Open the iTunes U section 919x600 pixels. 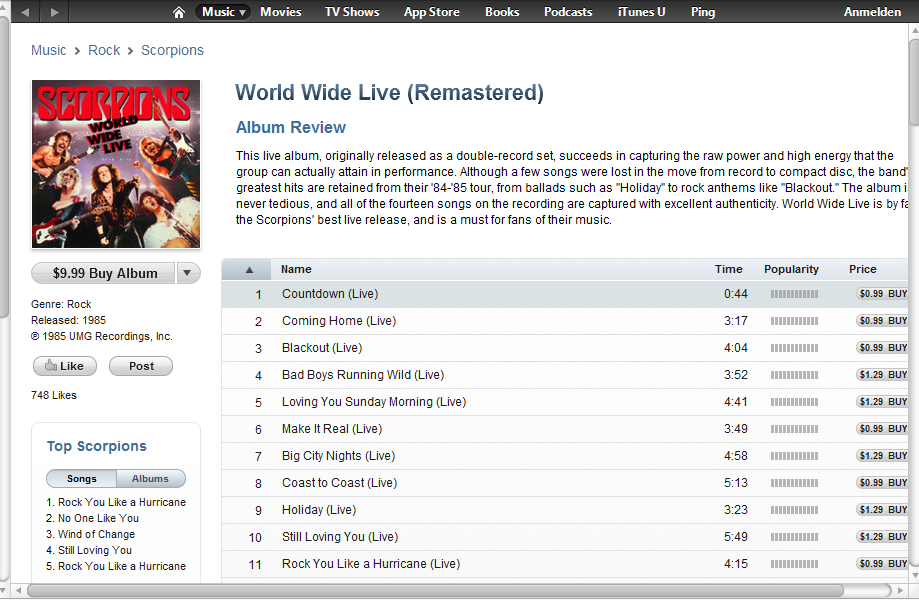coord(641,12)
